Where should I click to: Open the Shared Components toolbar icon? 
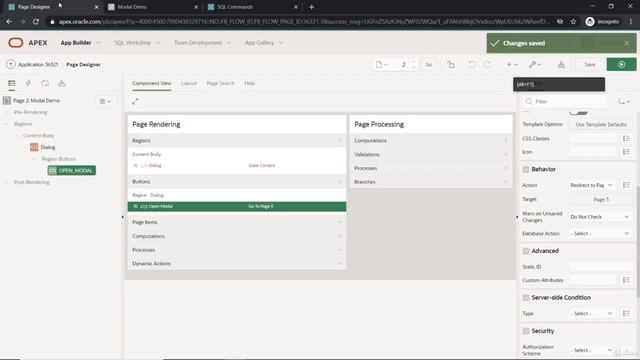(x=561, y=64)
